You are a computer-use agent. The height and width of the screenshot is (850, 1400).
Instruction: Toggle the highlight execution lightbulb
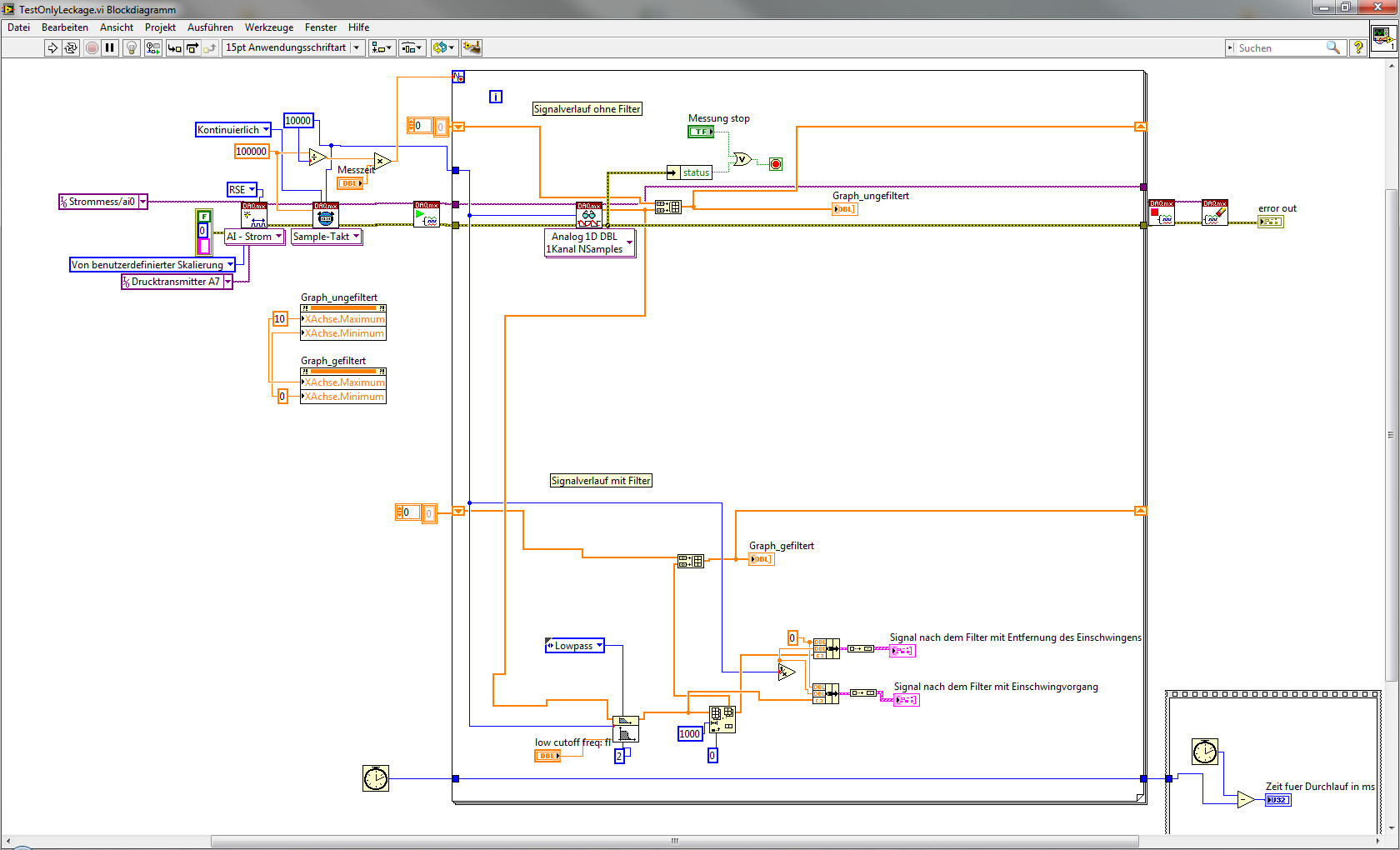point(131,48)
